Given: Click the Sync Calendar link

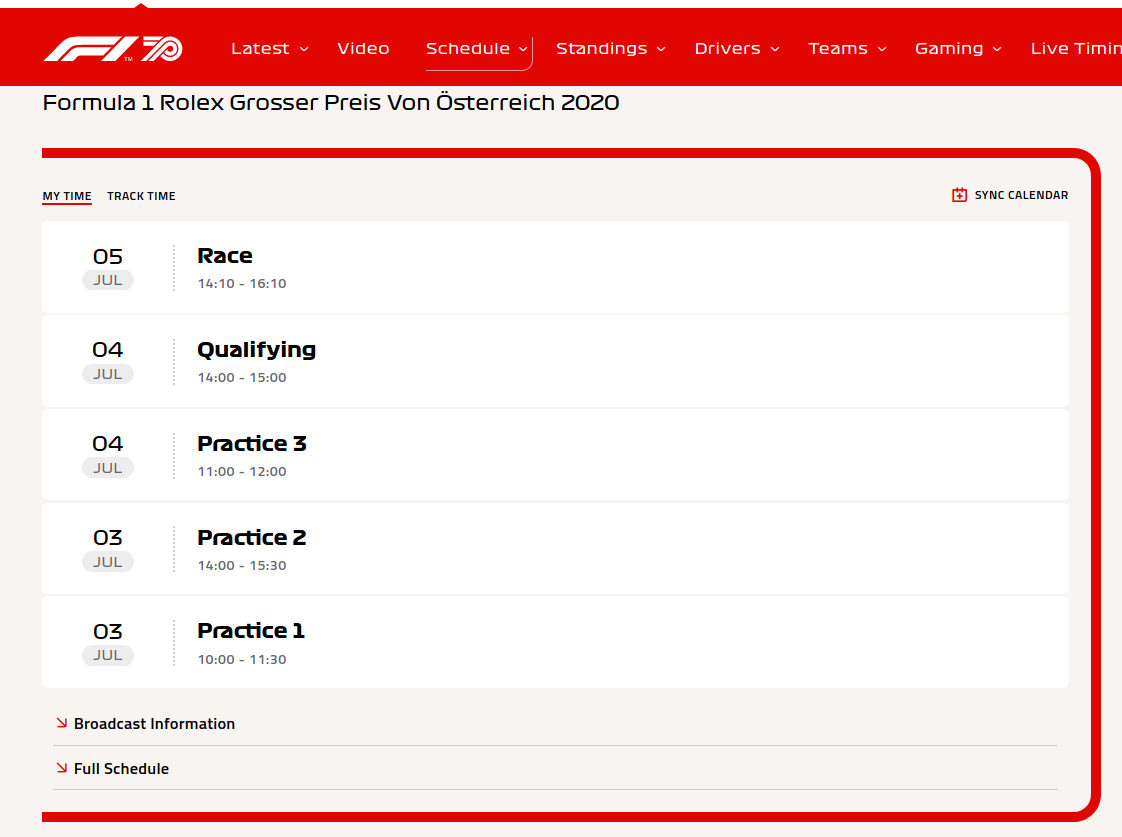Looking at the screenshot, I should [1020, 195].
